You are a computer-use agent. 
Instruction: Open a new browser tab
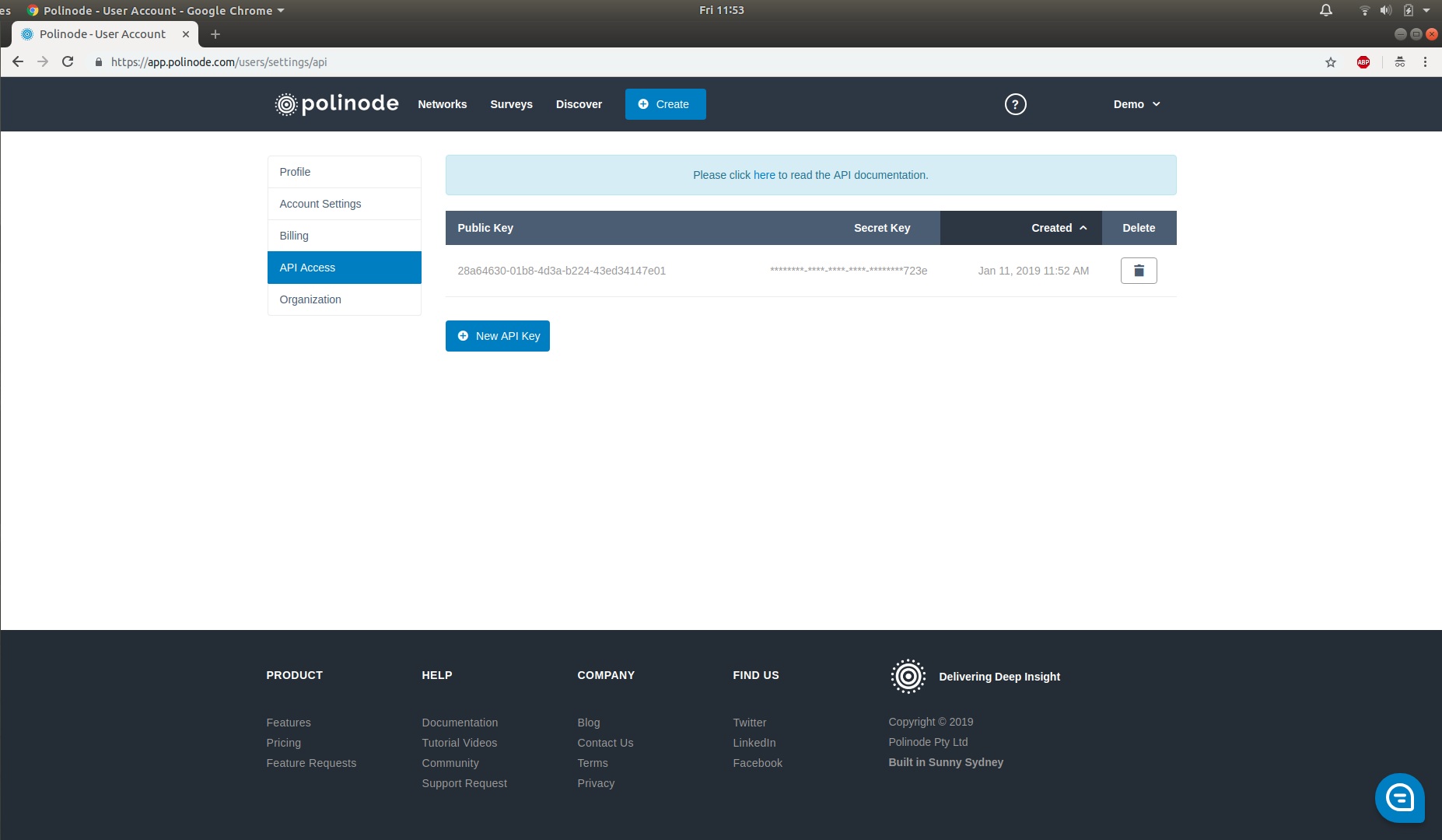pos(215,34)
